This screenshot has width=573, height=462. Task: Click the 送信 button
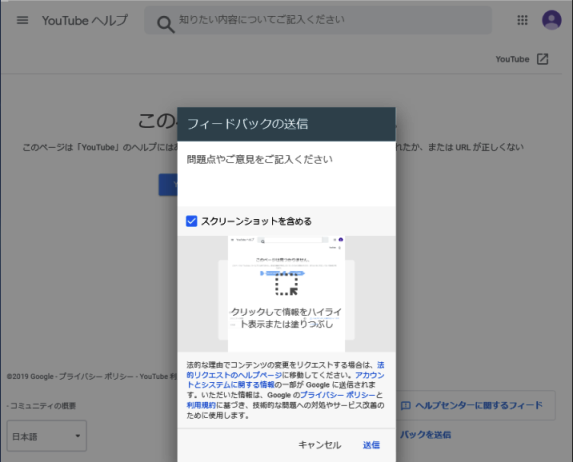[371, 445]
